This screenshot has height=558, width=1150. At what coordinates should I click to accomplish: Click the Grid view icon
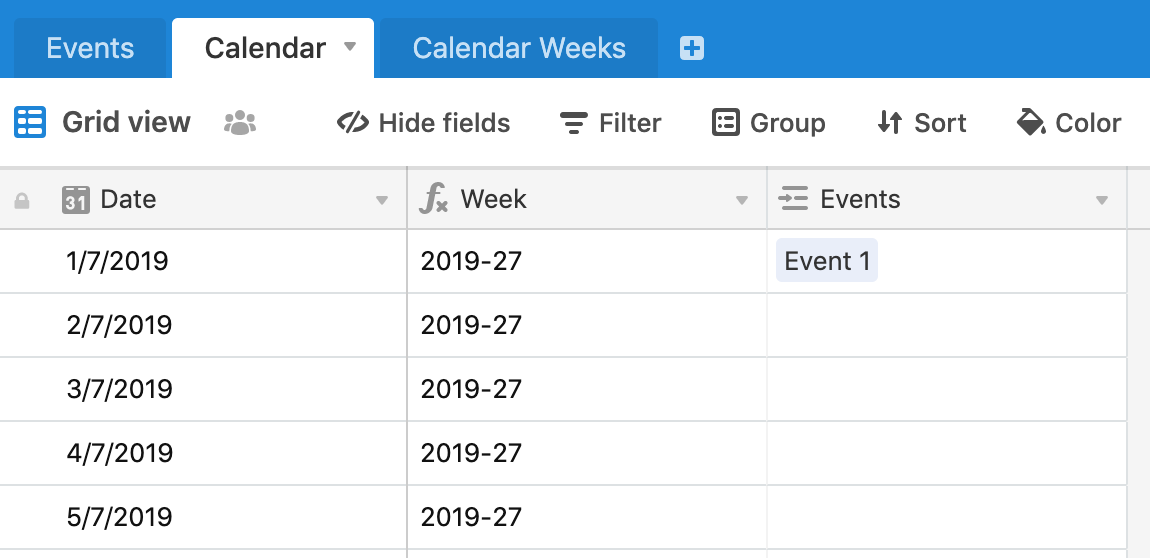tap(30, 122)
